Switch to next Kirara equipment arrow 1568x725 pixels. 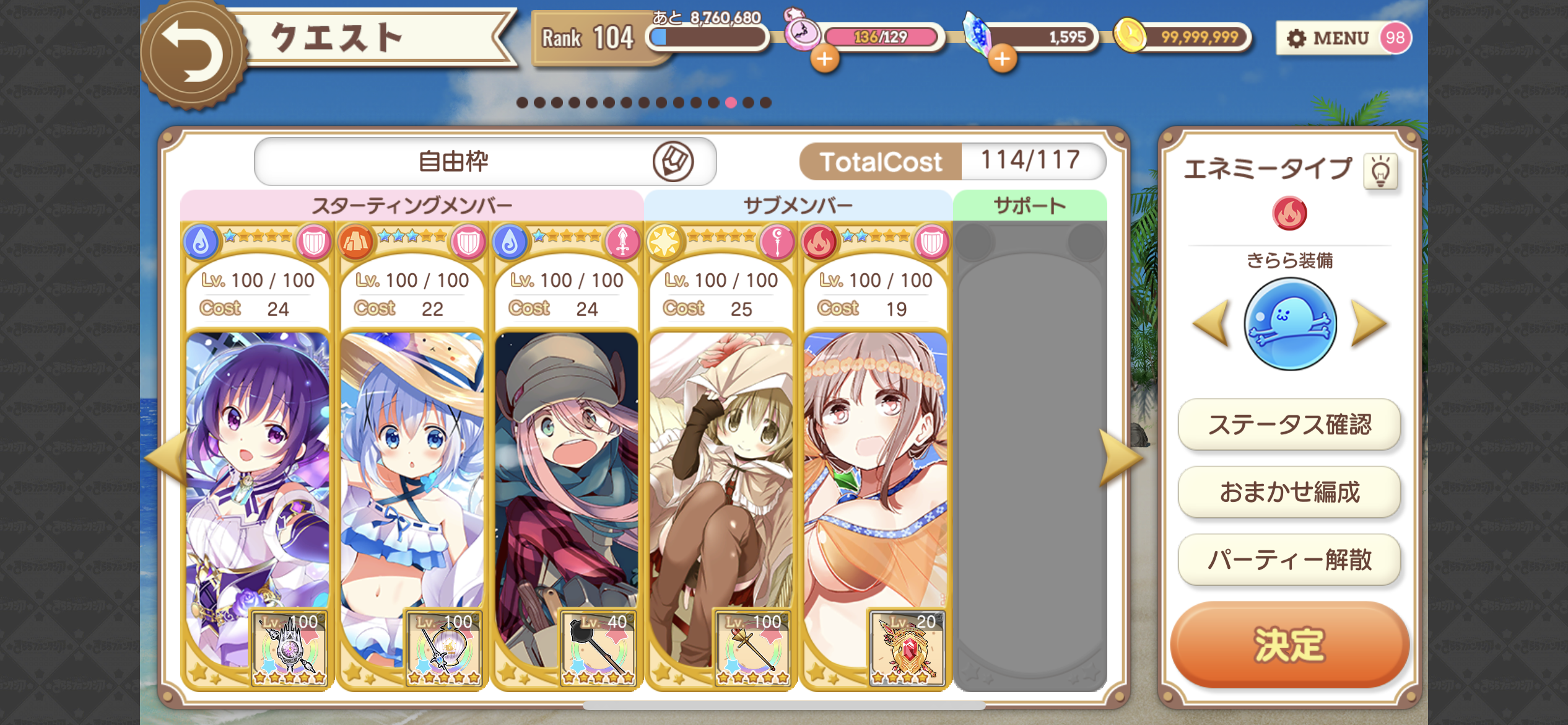[1369, 323]
